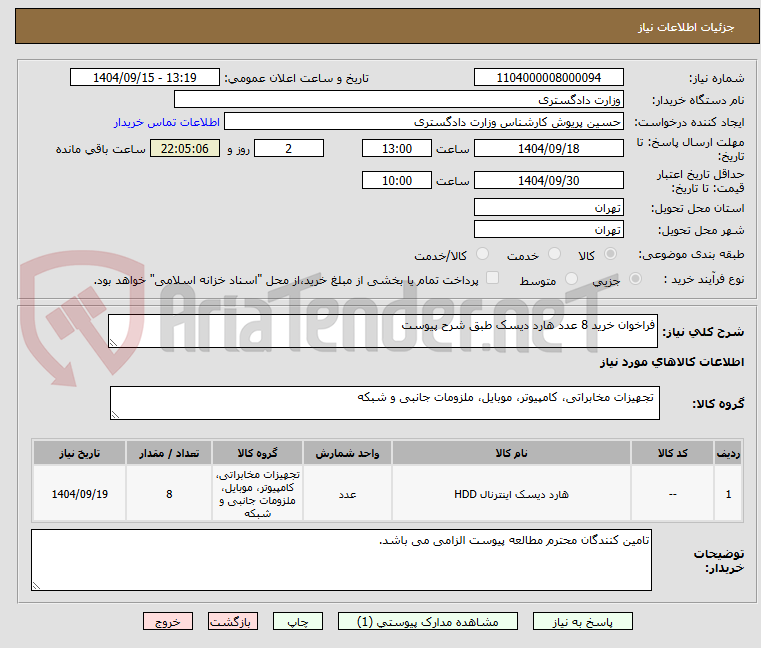
Task: Click the شماره نیاز number field
Action: [548, 77]
